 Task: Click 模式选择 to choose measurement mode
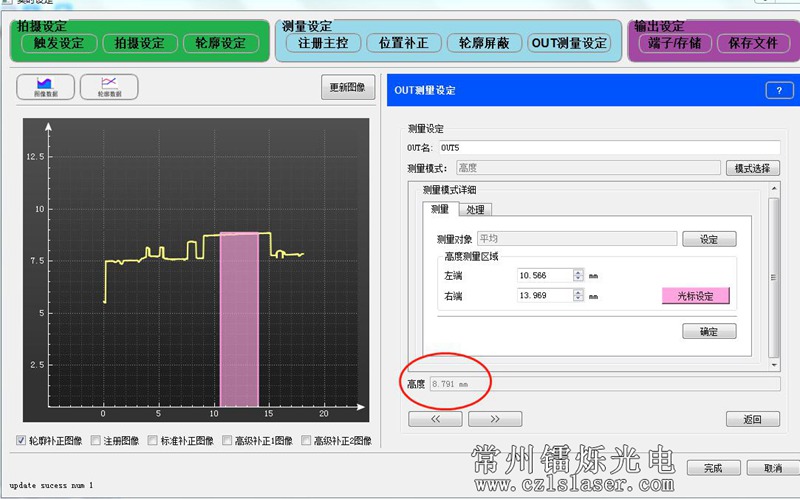click(751, 168)
